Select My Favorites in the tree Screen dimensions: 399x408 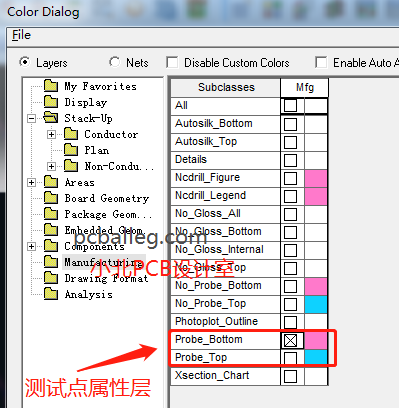coord(100,86)
